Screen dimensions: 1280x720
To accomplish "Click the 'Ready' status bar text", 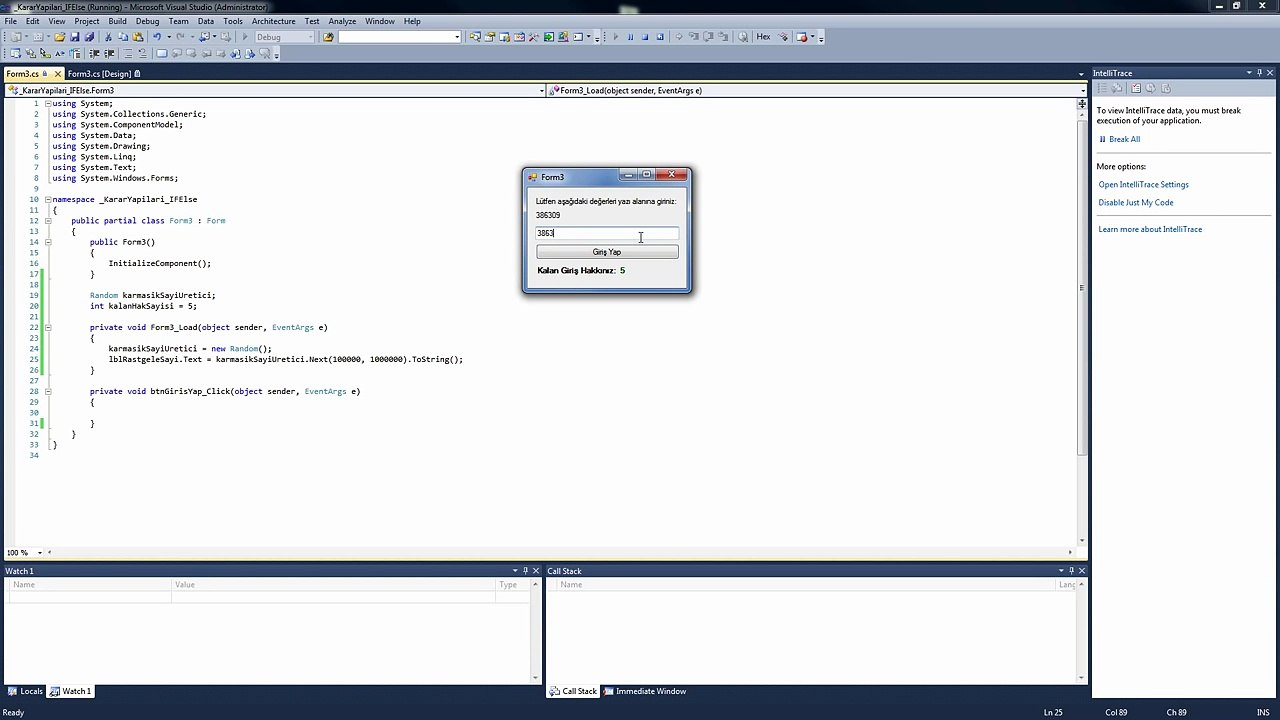I will pos(14,713).
